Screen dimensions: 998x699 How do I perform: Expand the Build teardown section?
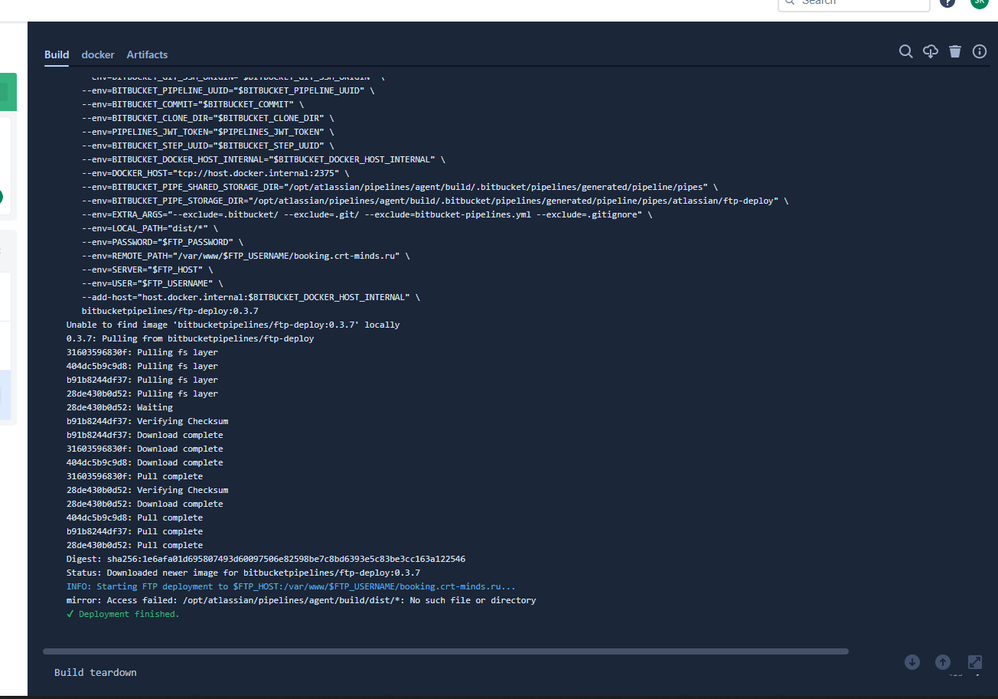(x=95, y=672)
